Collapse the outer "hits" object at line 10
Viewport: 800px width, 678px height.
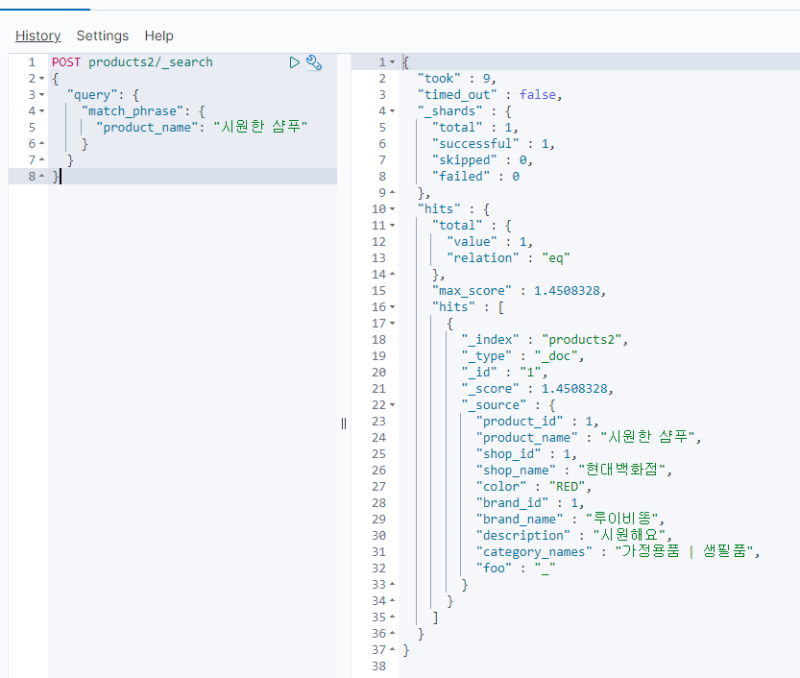click(x=394, y=209)
